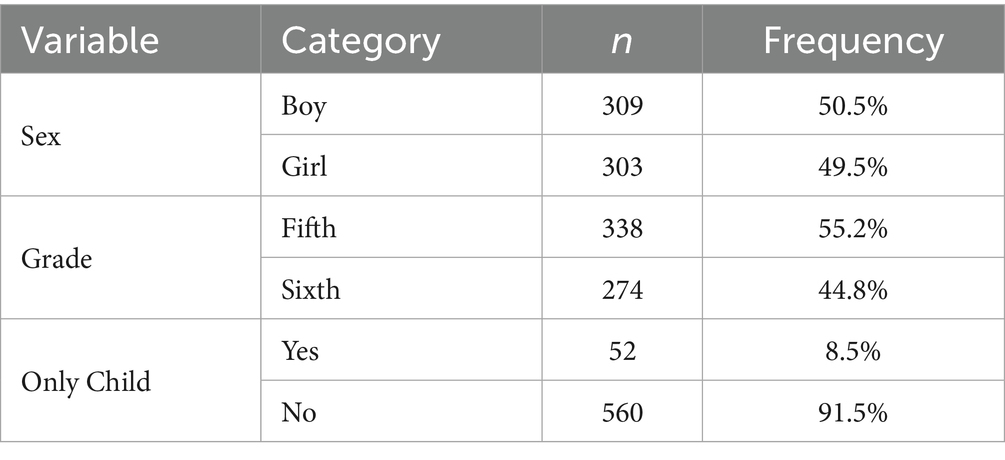Select the Boy category cell
The image size is (1005, 460).
click(x=304, y=106)
